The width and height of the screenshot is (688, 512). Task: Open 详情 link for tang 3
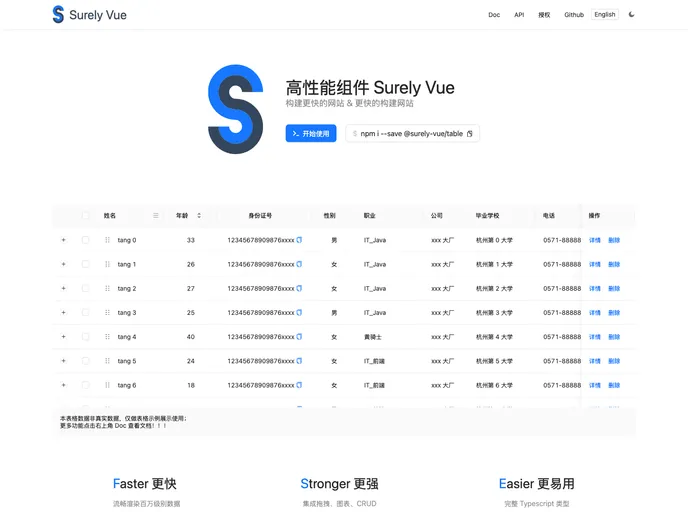(595, 312)
